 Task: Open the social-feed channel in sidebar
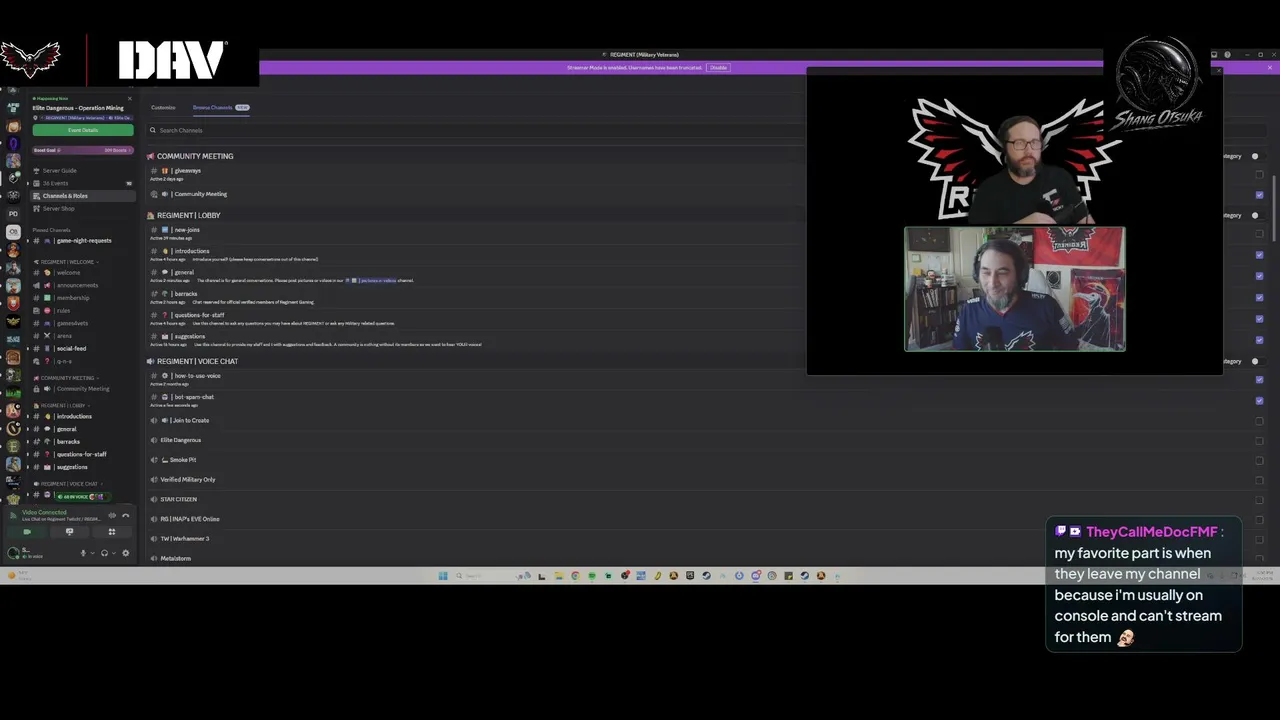click(x=83, y=348)
